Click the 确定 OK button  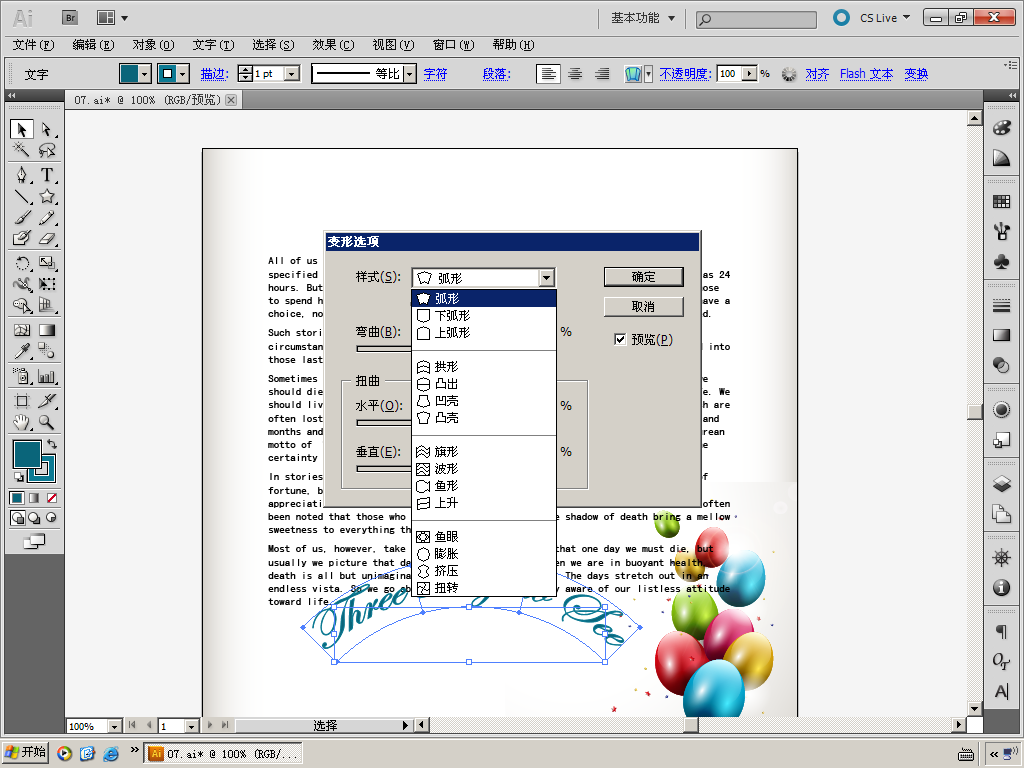[x=643, y=277]
